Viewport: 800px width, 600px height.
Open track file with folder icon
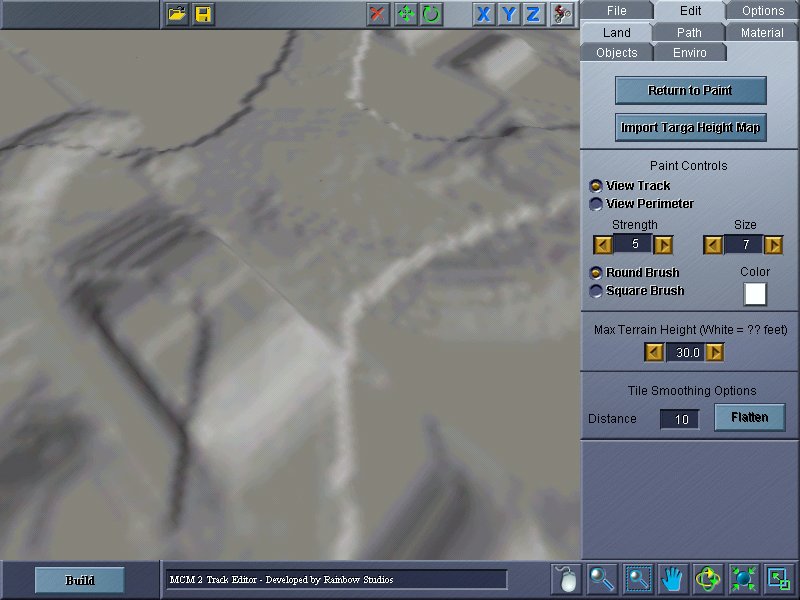[177, 14]
